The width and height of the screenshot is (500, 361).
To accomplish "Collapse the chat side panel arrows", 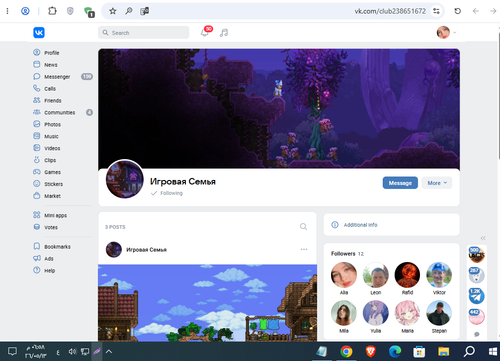I will (x=483, y=238).
